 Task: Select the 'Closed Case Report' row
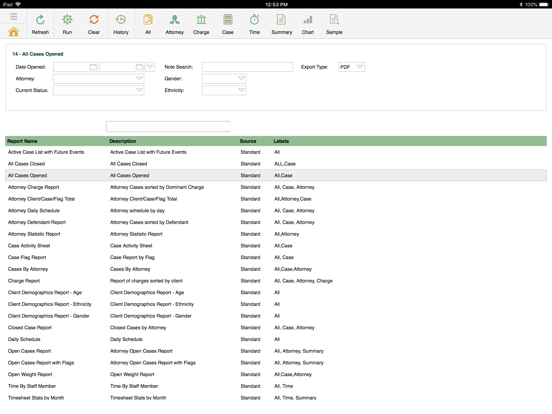(x=276, y=327)
